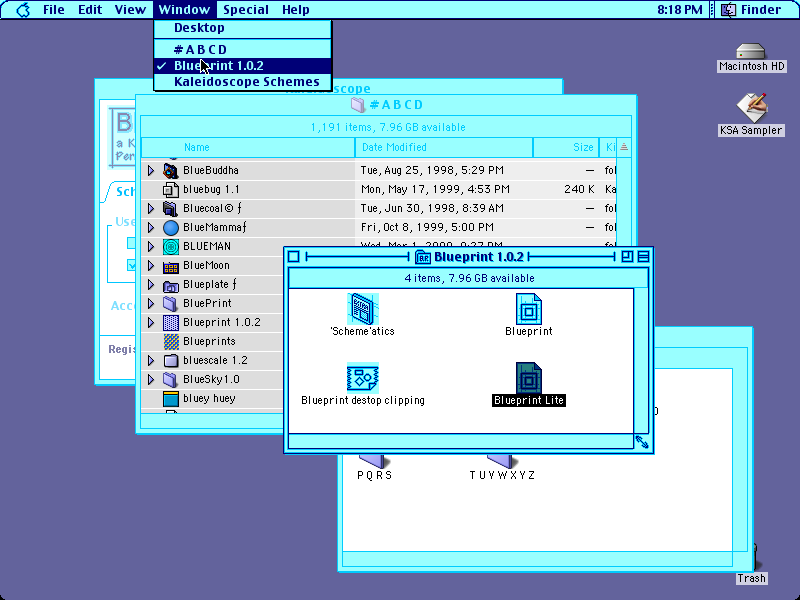Select the BlueSky1.0 folder icon

pyautogui.click(x=170, y=380)
